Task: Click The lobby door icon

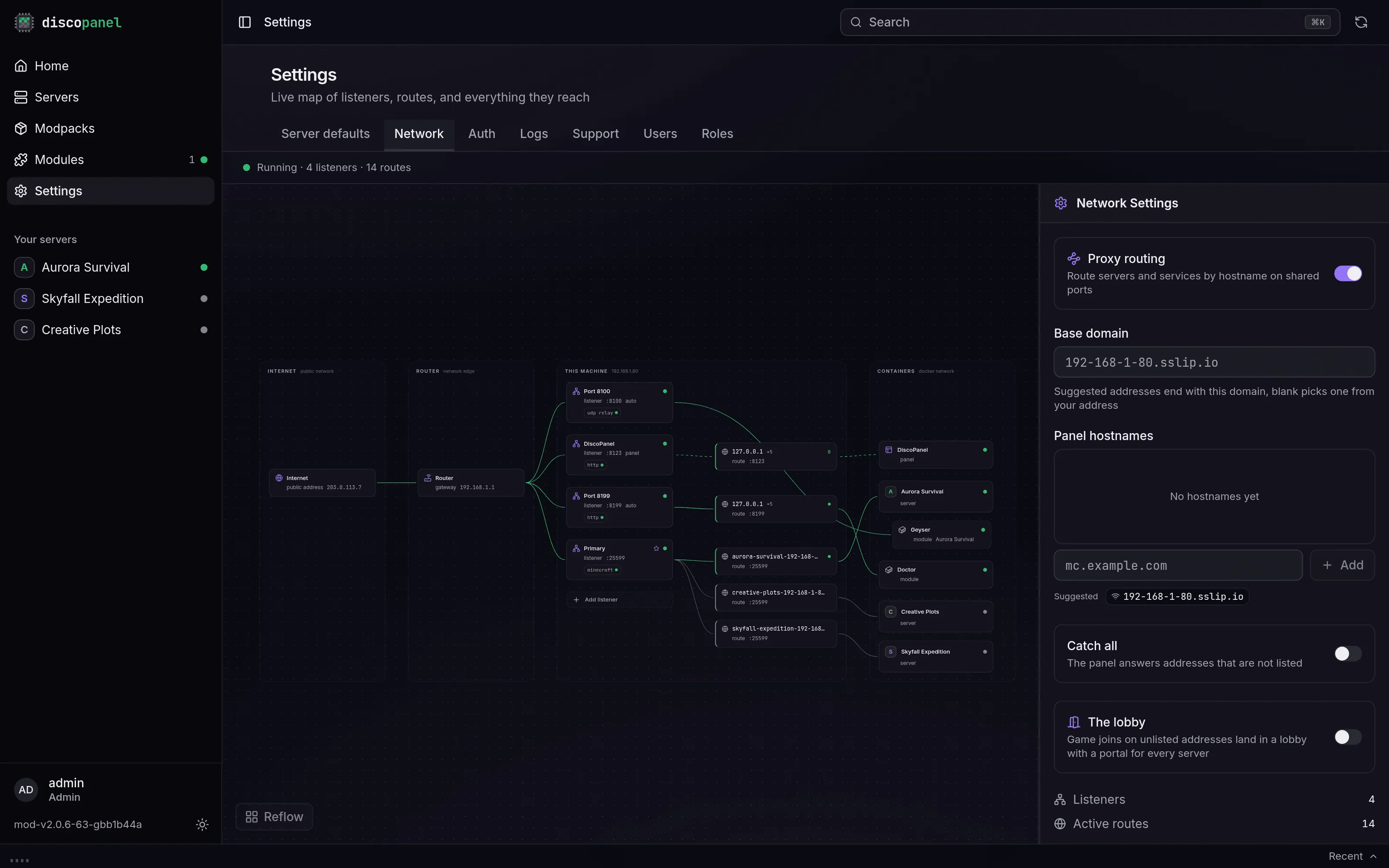Action: click(x=1073, y=722)
